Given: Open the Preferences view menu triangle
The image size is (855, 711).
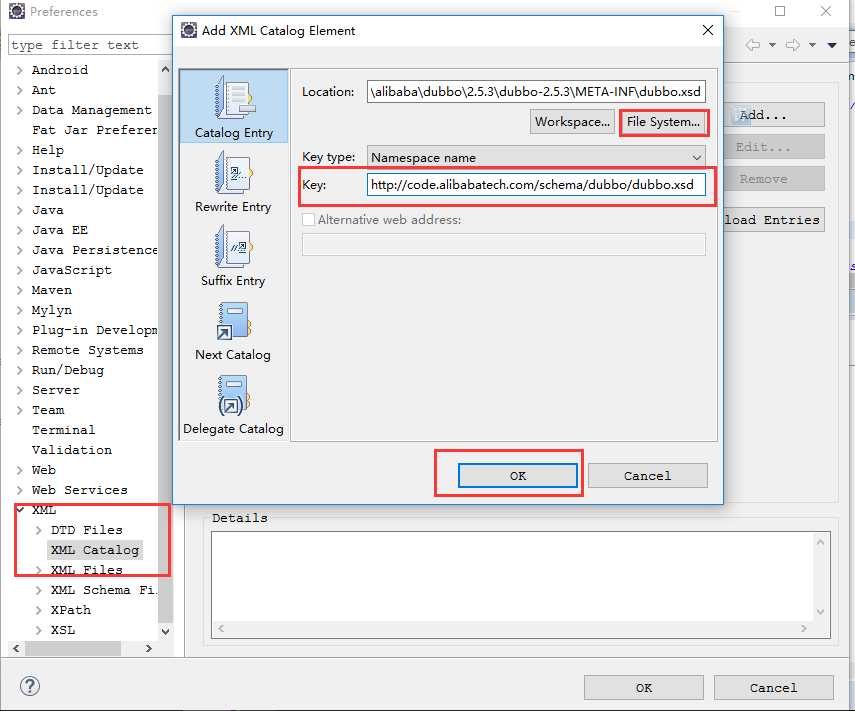Looking at the screenshot, I should (832, 45).
